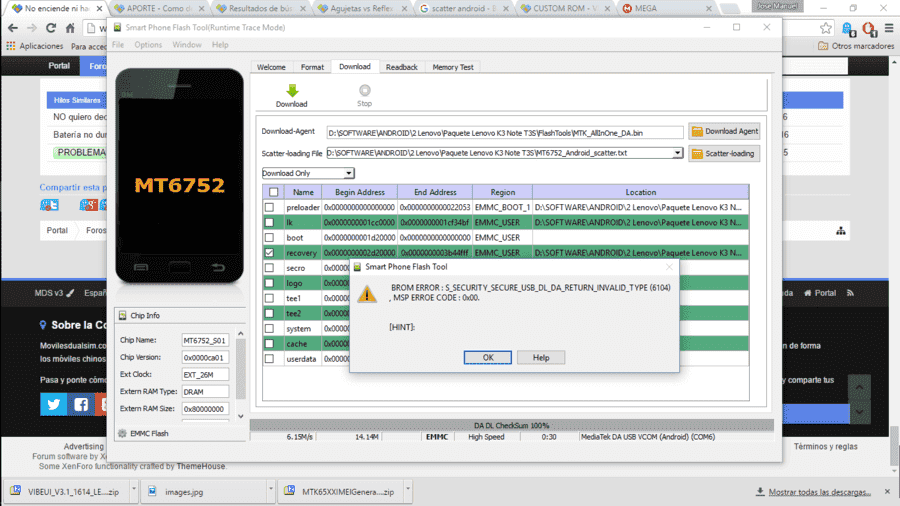Click the green Download arrow icon
Screen dimensions: 900x506
pyautogui.click(x=292, y=91)
